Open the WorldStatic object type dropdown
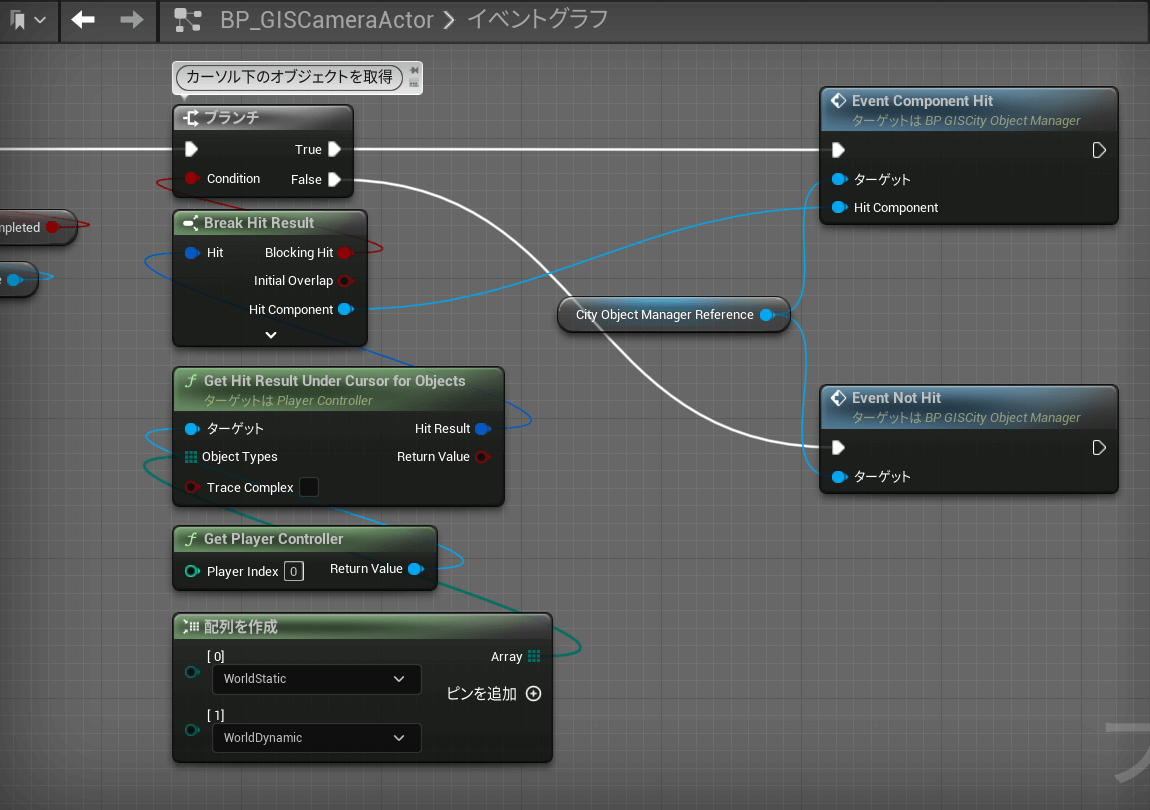Screen dimensions: 1150x810 tap(316, 679)
